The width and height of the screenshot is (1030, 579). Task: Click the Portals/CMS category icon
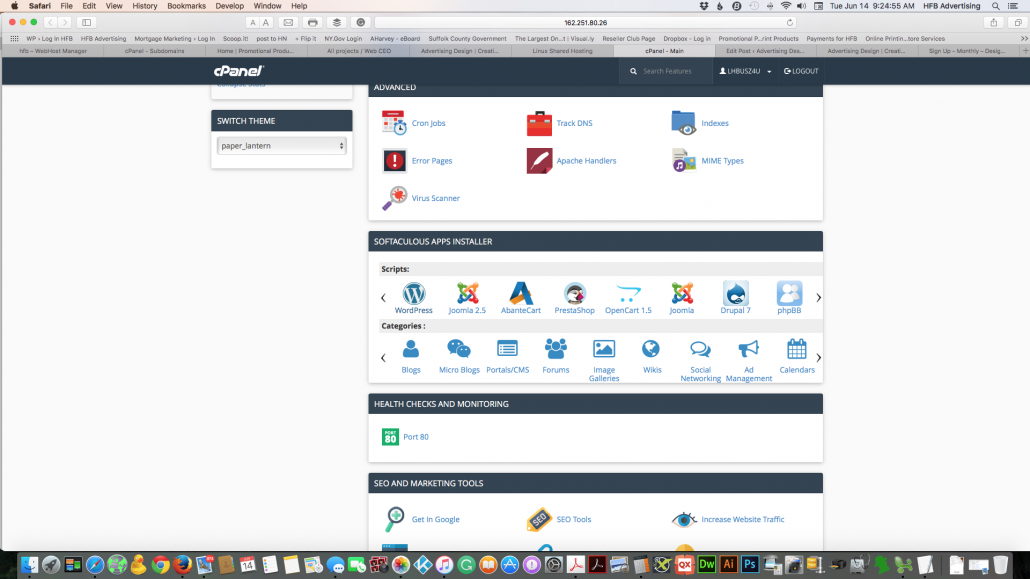click(x=507, y=350)
